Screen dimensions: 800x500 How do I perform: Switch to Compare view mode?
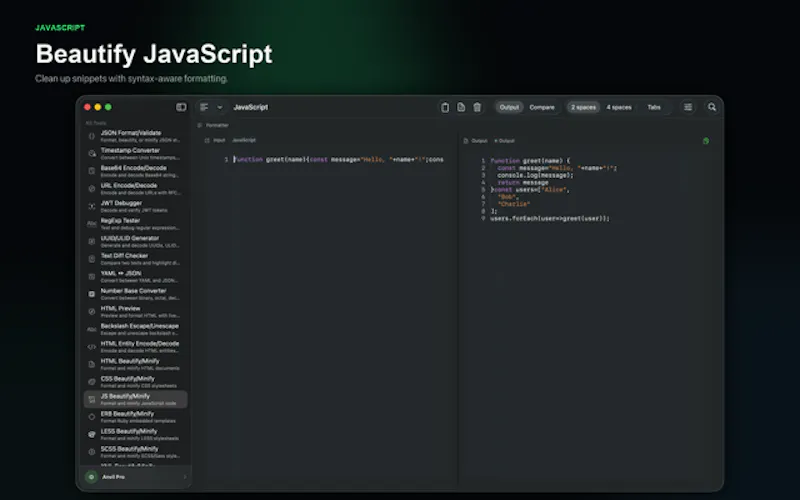pos(542,107)
